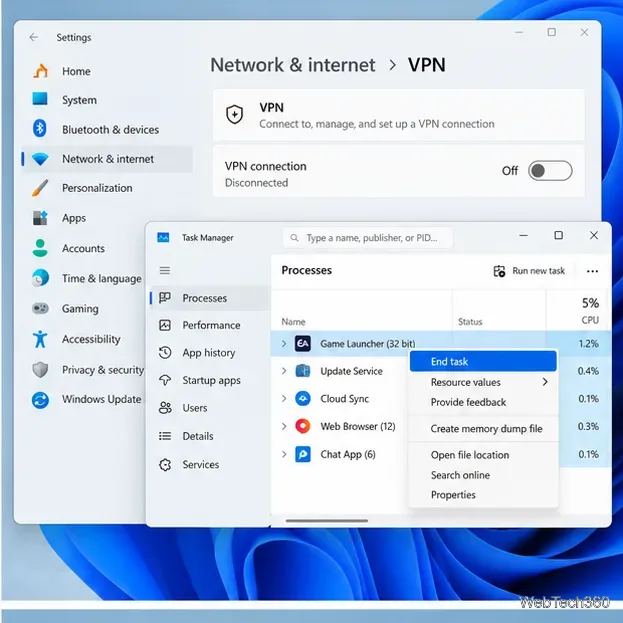Viewport: 623px width, 623px height.
Task: Click the Wi-Fi icon for Network & internet
Action: point(40,159)
